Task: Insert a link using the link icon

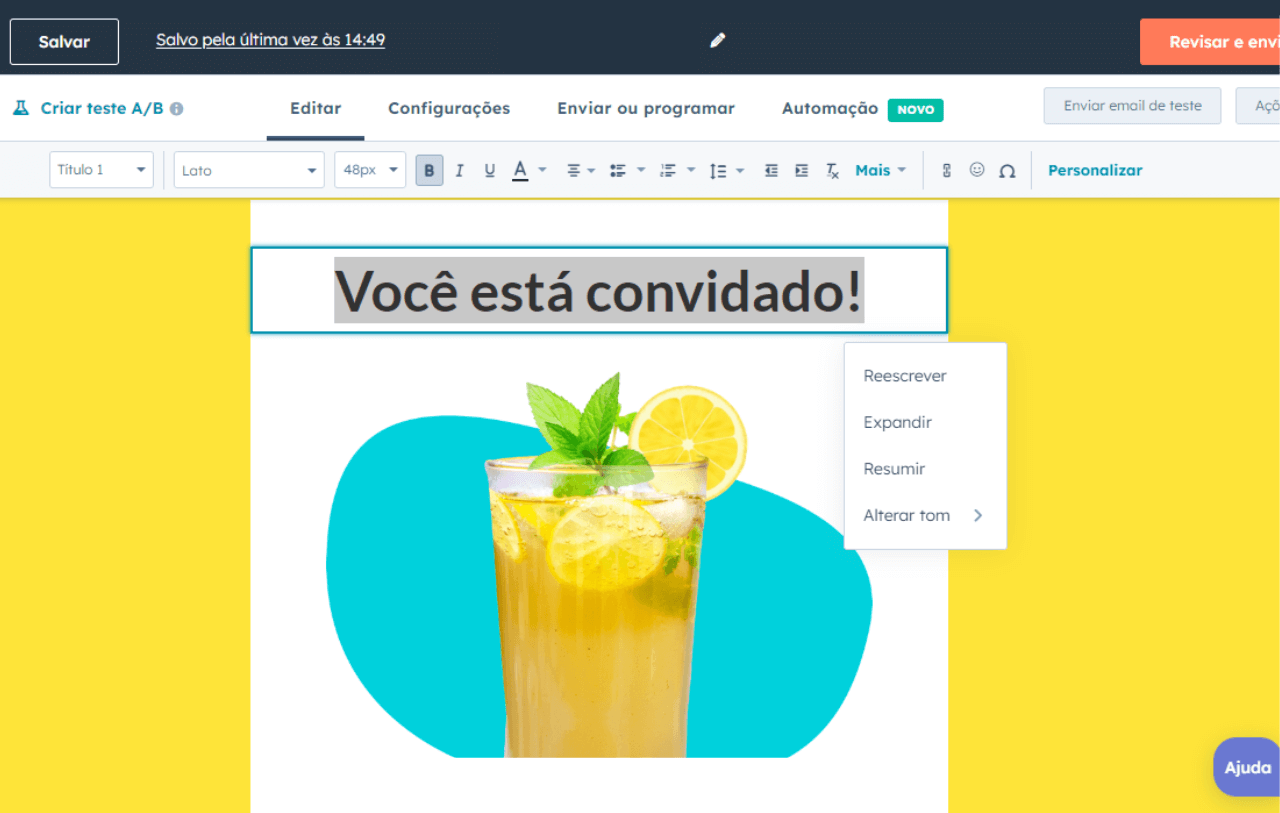Action: point(946,170)
